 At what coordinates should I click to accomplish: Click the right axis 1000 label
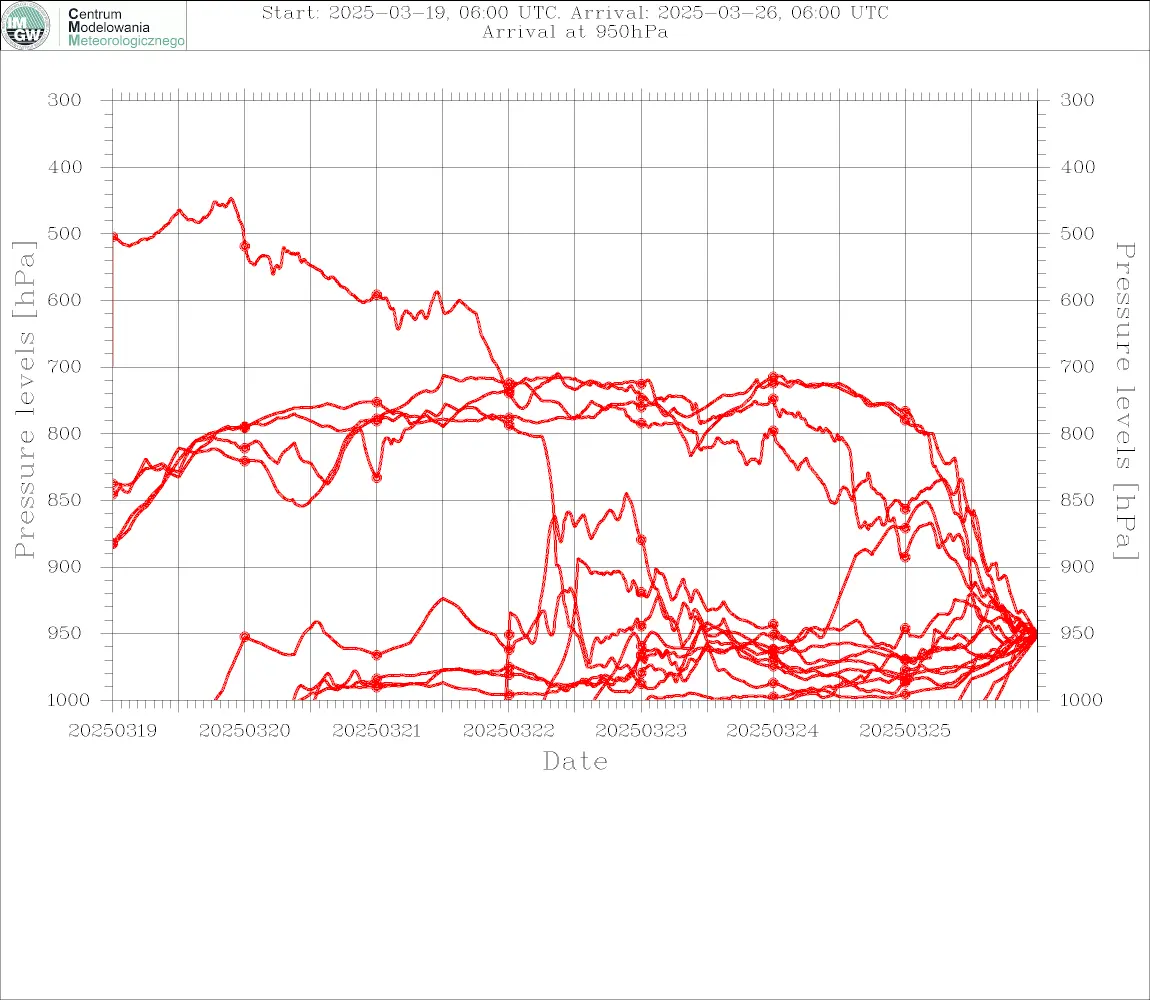(1082, 700)
